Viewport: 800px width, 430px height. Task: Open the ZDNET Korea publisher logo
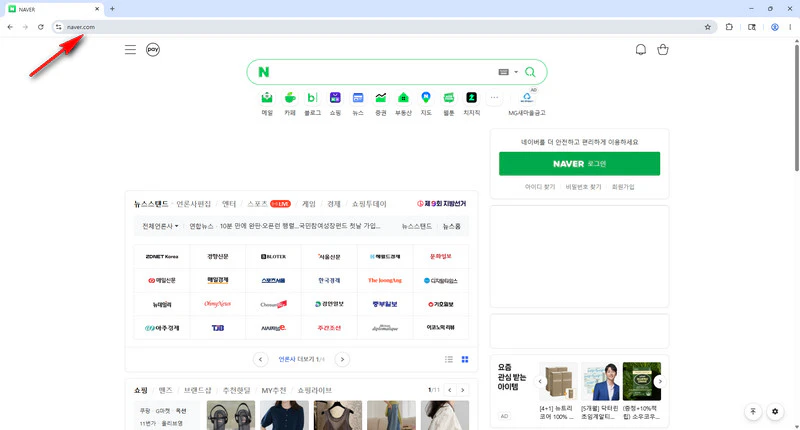(x=162, y=257)
